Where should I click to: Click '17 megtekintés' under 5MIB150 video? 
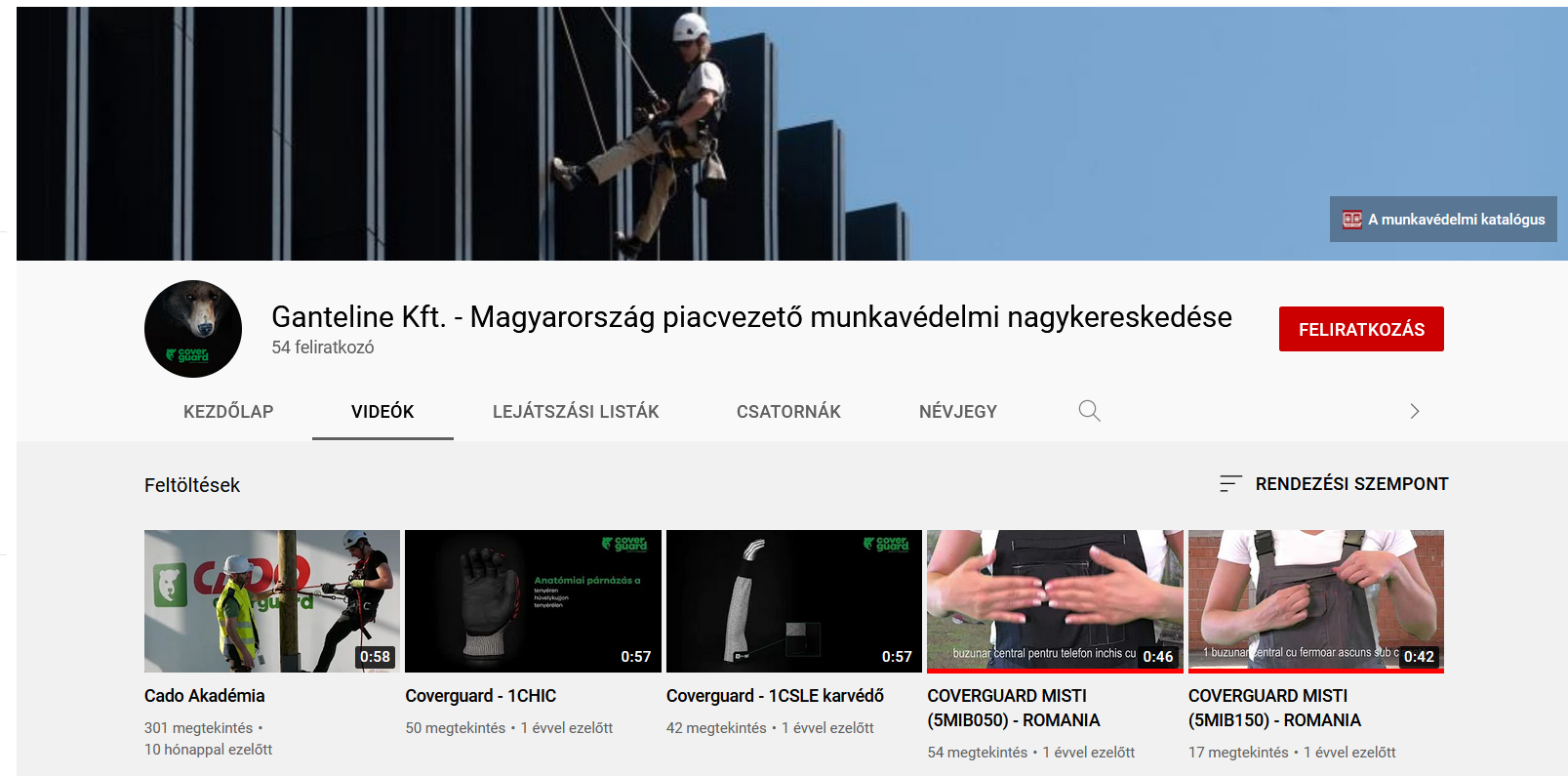click(x=1238, y=753)
